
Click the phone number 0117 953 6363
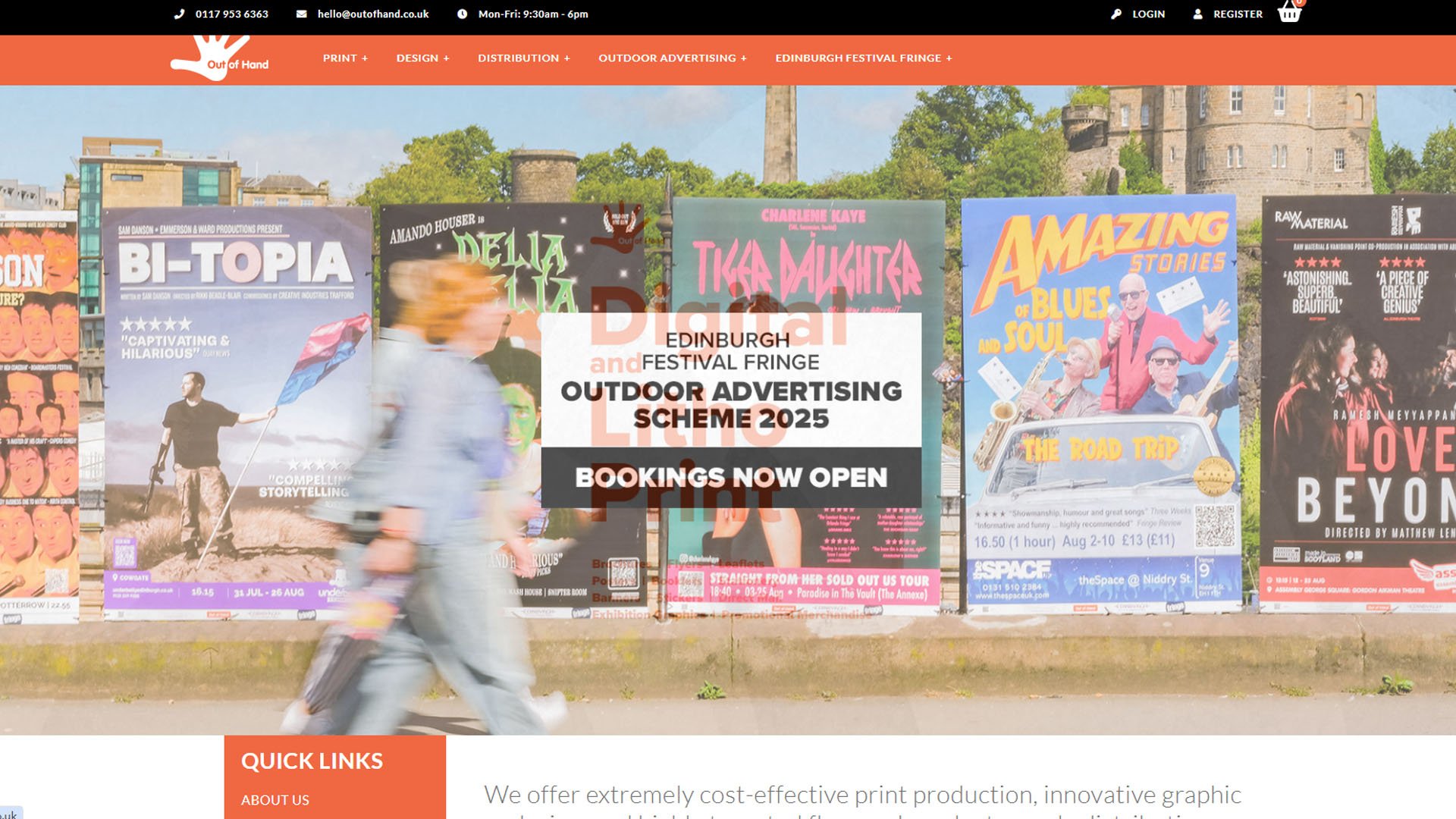click(231, 14)
